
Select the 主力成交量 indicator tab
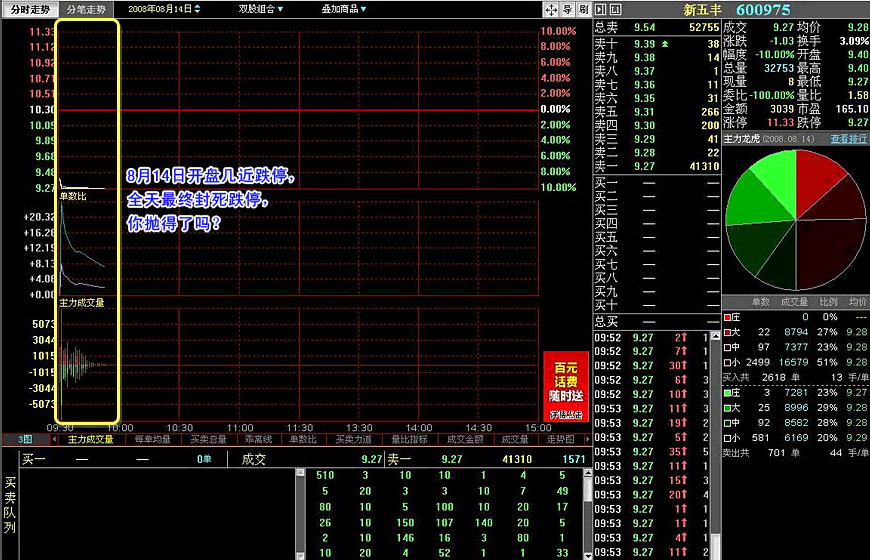90,439
